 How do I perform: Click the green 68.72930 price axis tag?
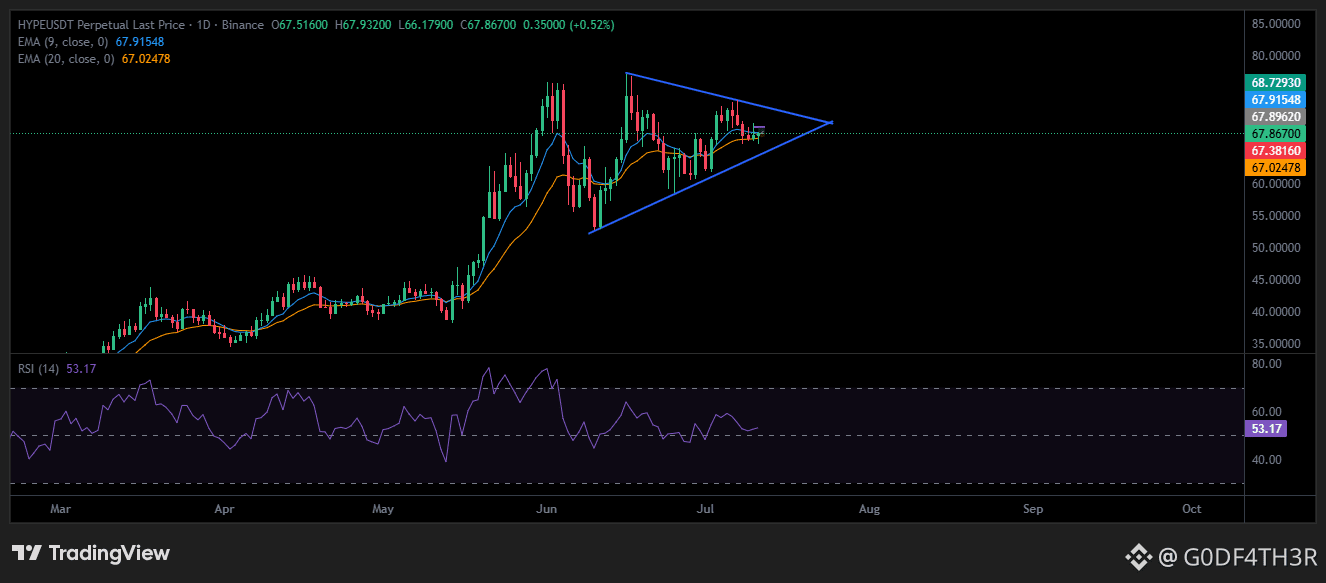[x=1274, y=82]
